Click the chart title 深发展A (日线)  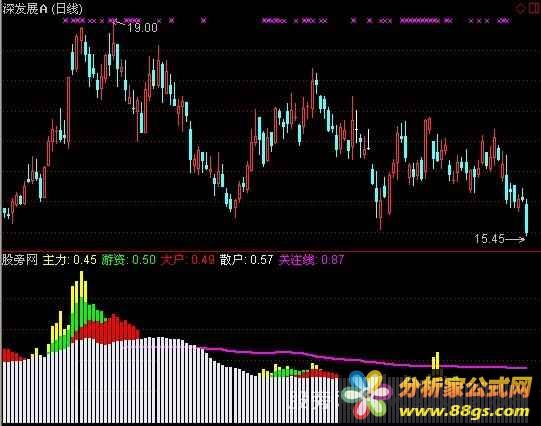coord(42,8)
